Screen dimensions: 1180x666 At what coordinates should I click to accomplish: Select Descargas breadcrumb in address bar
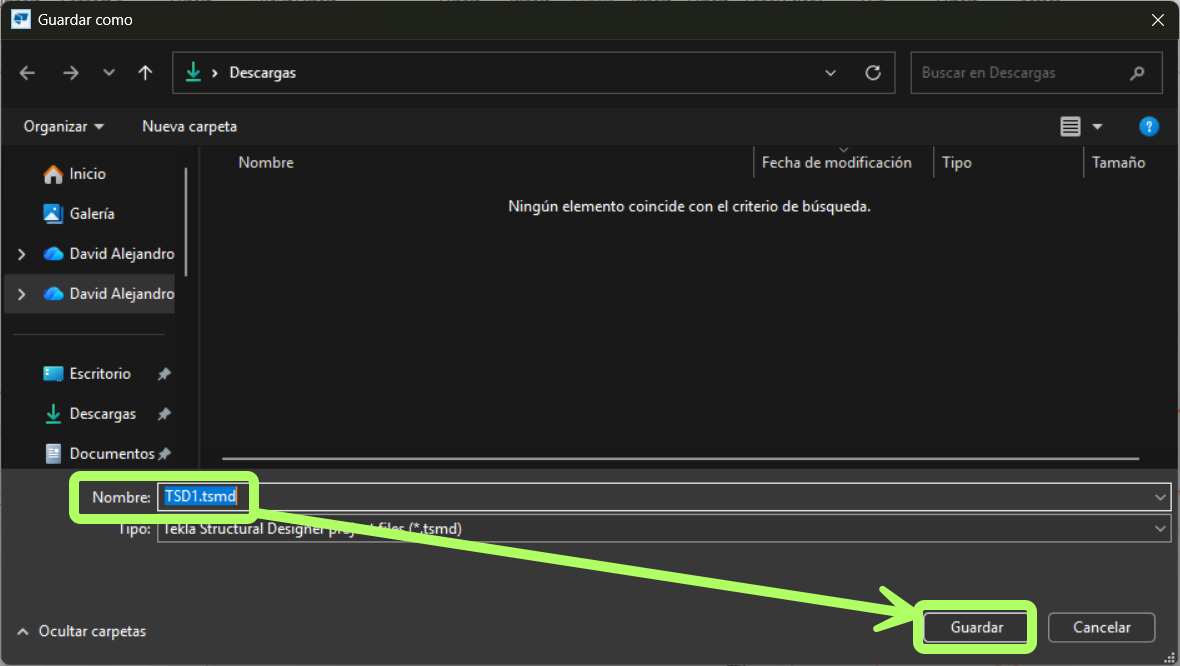[x=262, y=73]
